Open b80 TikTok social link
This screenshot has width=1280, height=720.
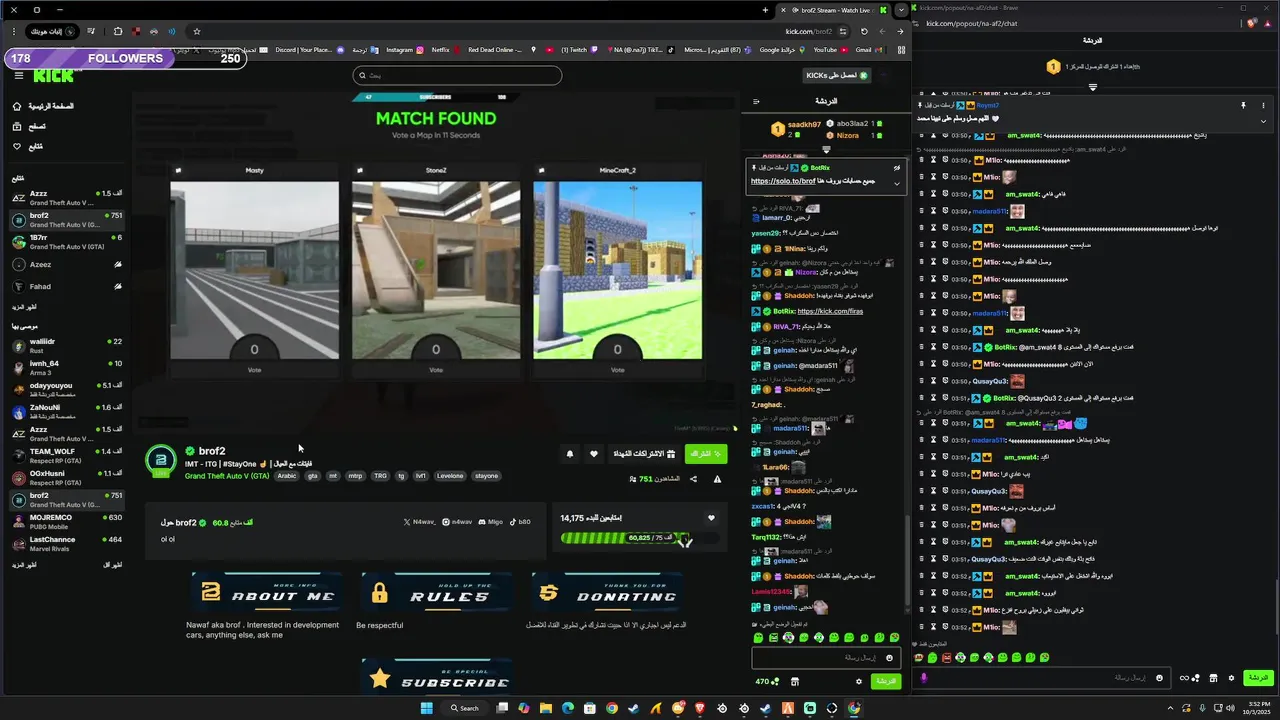[520, 522]
